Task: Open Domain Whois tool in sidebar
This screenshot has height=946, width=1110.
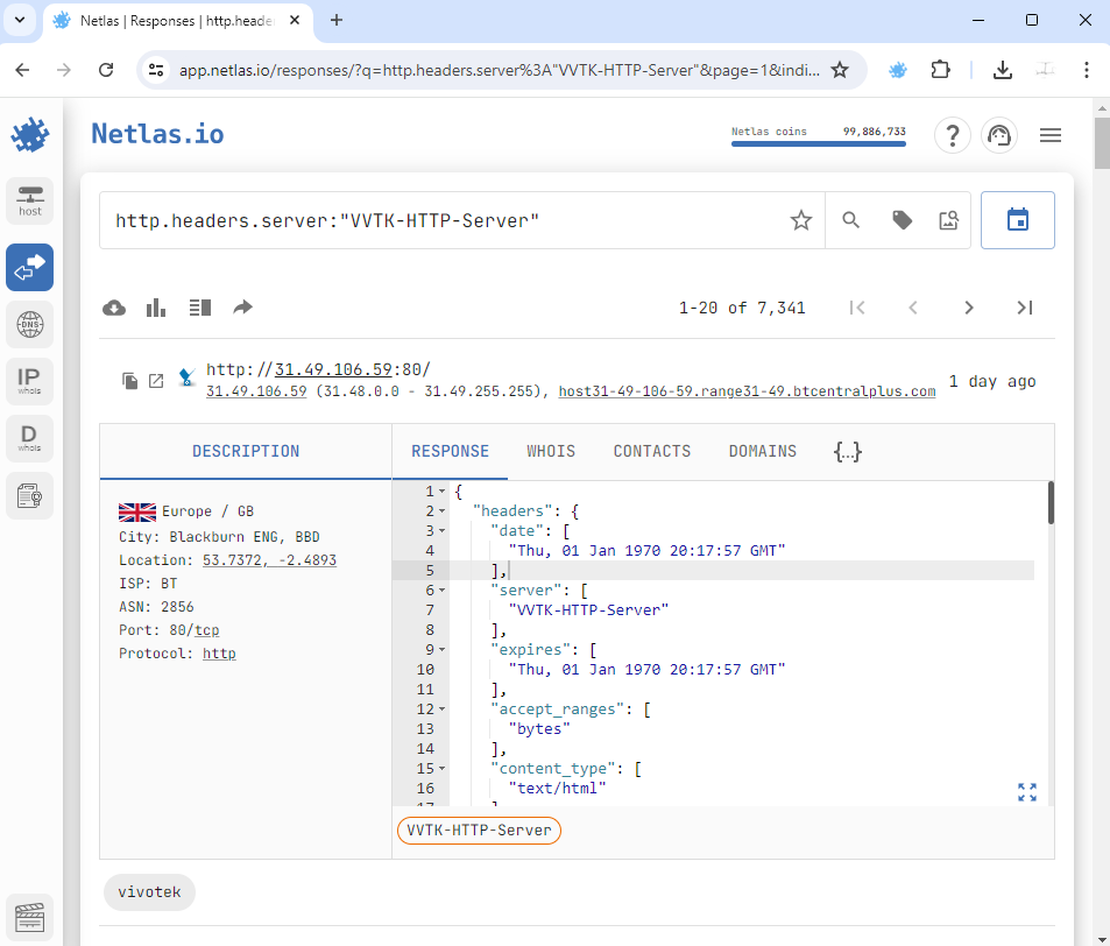Action: click(30, 438)
